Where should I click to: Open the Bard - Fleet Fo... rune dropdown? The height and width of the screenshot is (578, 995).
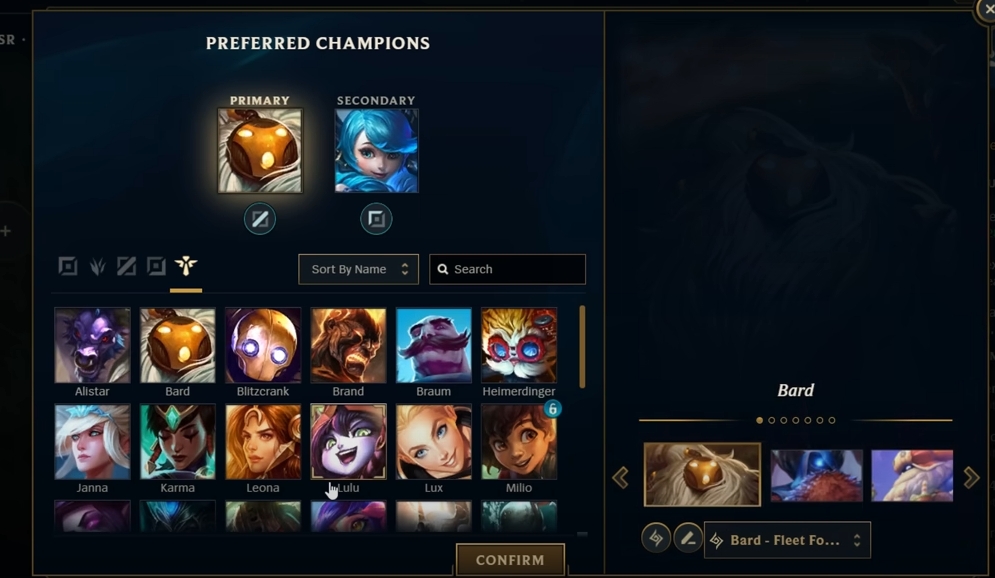(787, 540)
